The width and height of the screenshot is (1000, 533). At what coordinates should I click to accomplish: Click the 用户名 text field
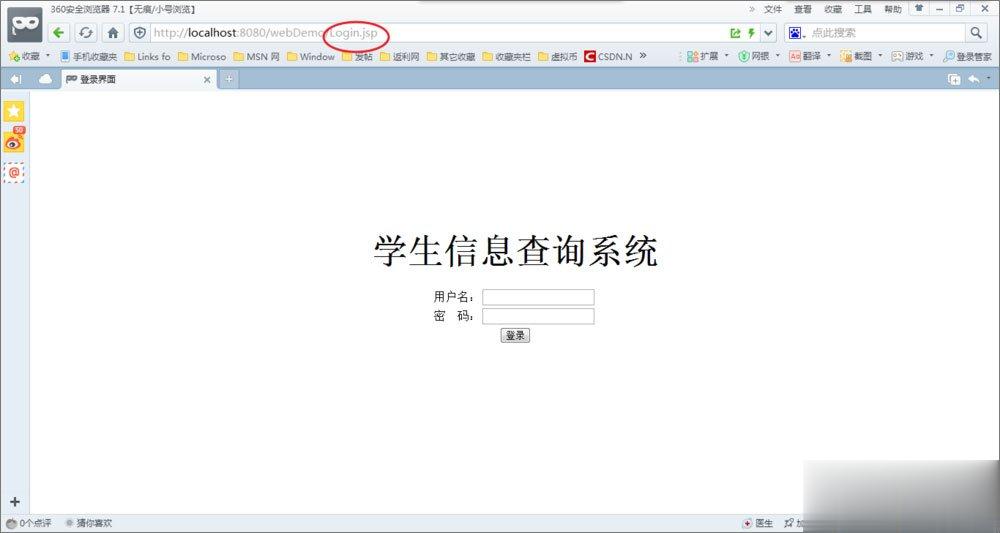538,297
